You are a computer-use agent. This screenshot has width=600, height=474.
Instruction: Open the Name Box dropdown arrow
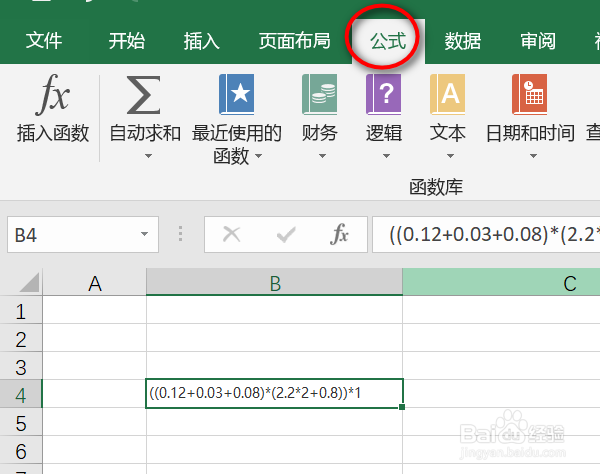(144, 234)
